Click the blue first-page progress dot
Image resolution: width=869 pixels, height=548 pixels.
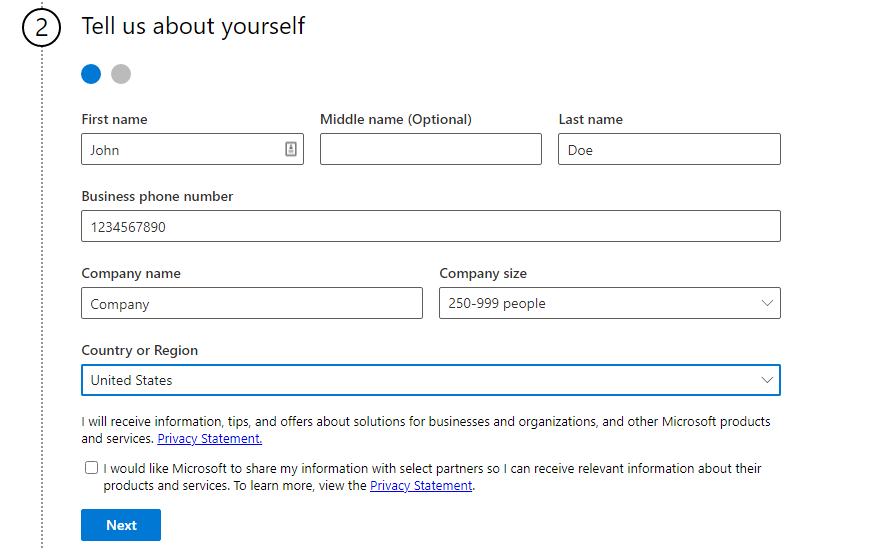[x=91, y=74]
